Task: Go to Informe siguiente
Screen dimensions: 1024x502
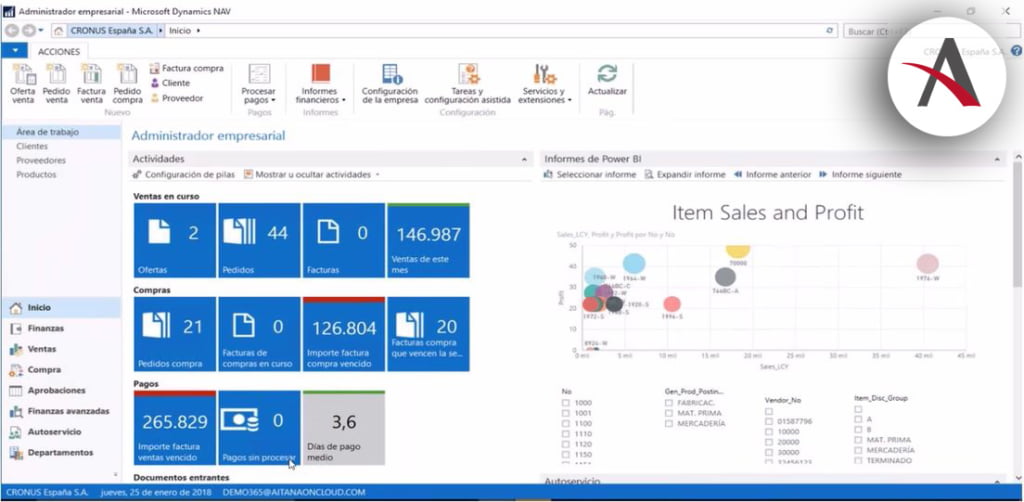Action: 860,175
